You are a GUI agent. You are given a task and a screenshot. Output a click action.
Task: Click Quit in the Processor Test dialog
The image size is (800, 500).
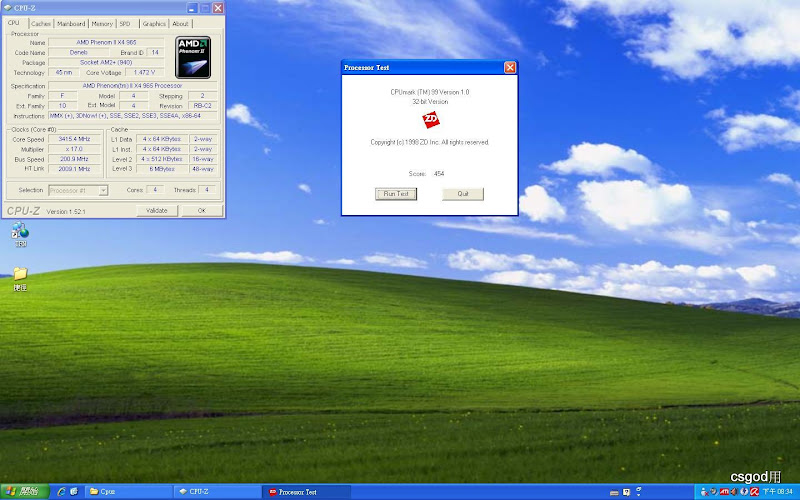pyautogui.click(x=463, y=194)
